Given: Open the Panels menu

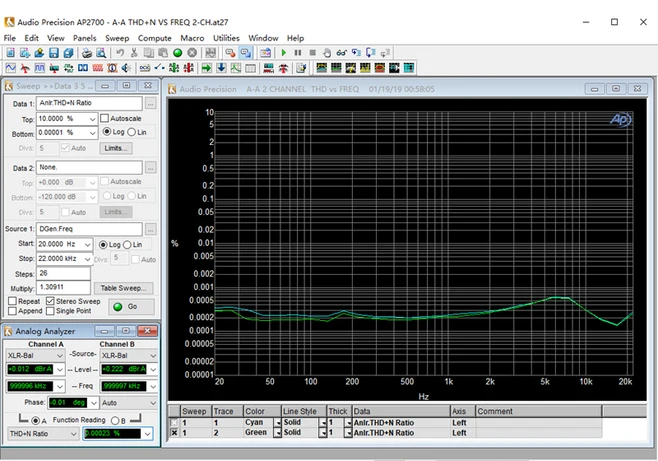Looking at the screenshot, I should [84, 38].
